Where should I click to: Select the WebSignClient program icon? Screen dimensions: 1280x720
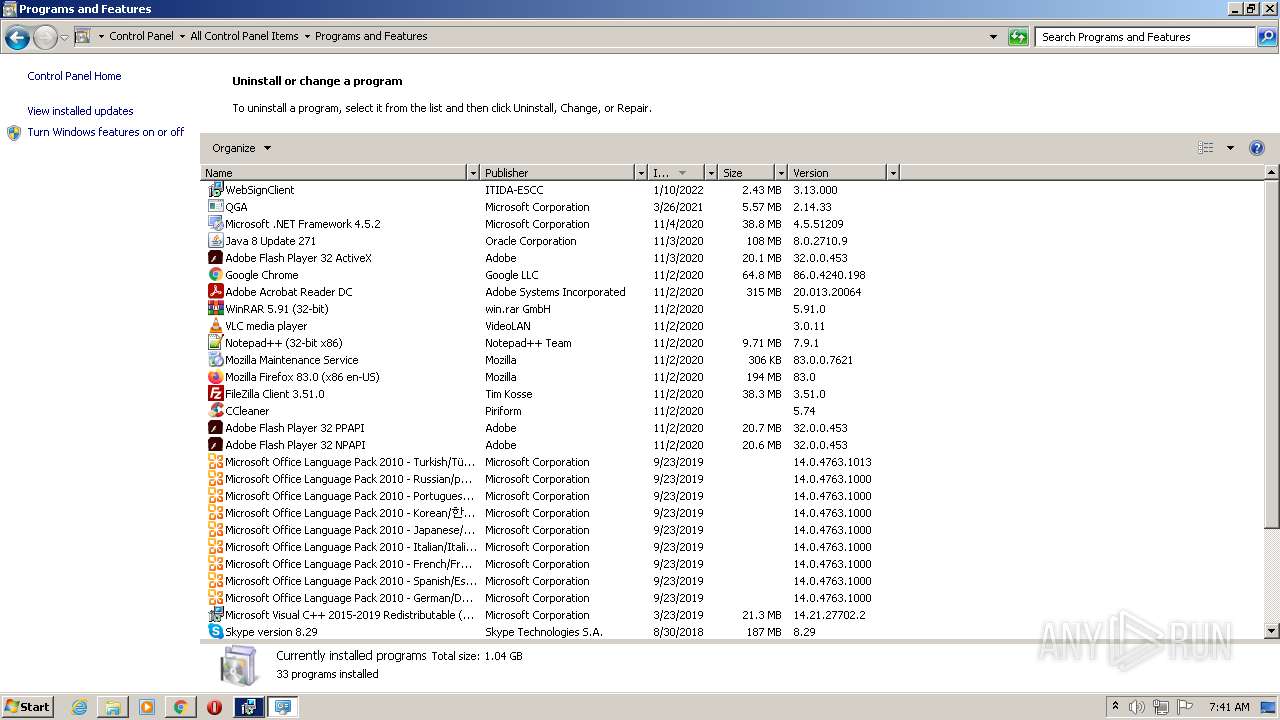(x=215, y=190)
